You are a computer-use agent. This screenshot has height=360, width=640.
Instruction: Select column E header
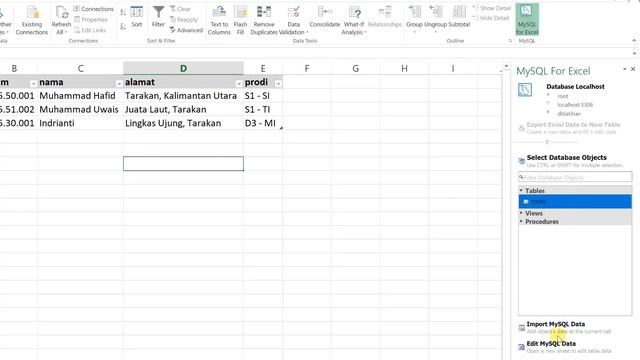[263, 69]
